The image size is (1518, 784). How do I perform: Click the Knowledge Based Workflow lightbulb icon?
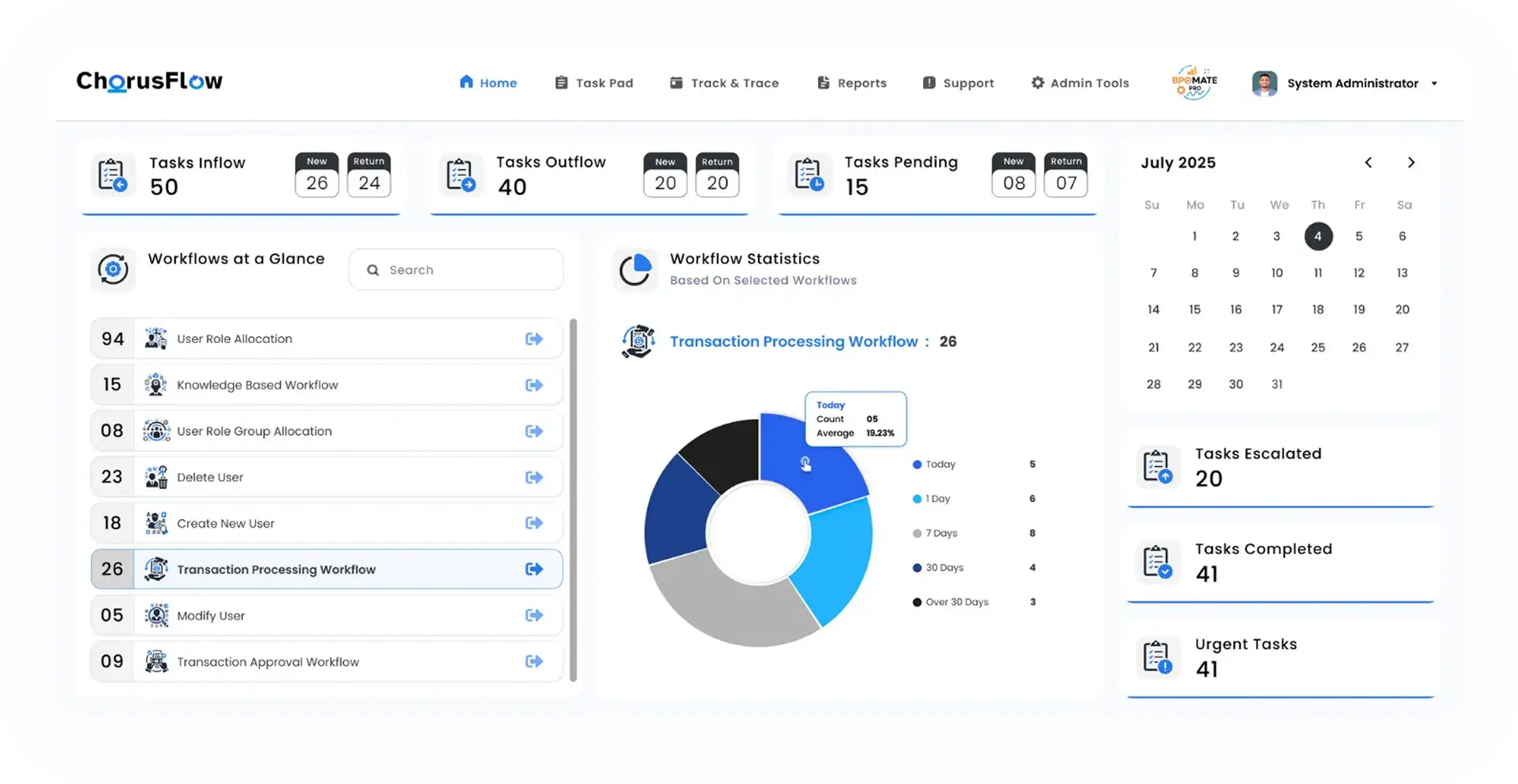point(156,385)
